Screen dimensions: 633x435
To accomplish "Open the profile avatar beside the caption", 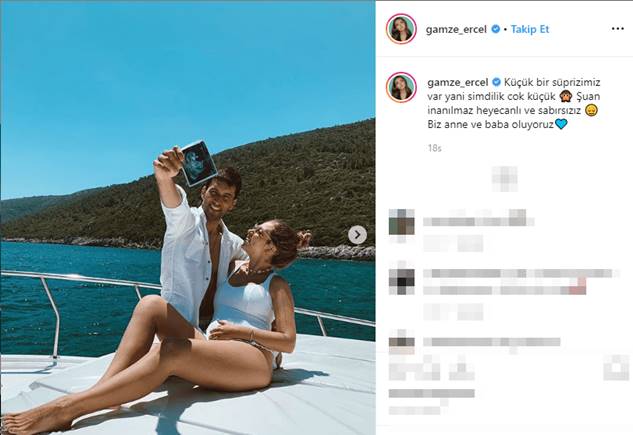I will pyautogui.click(x=401, y=87).
